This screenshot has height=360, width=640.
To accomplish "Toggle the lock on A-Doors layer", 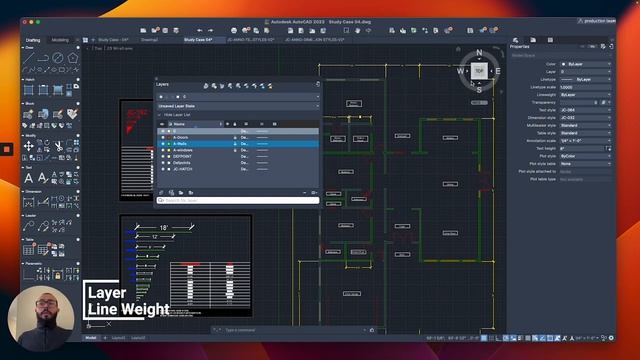I will coord(235,138).
